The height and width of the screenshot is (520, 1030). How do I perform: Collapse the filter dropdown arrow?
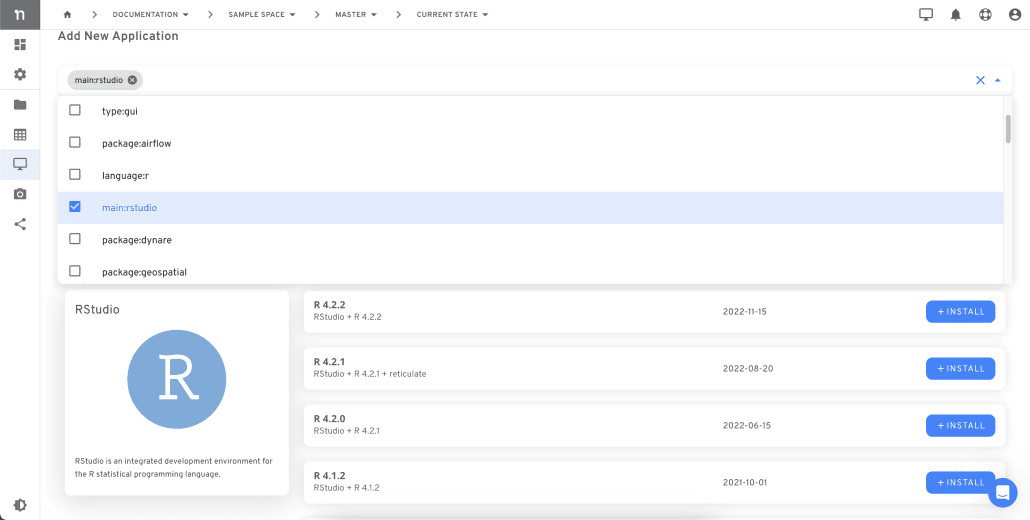pos(998,80)
